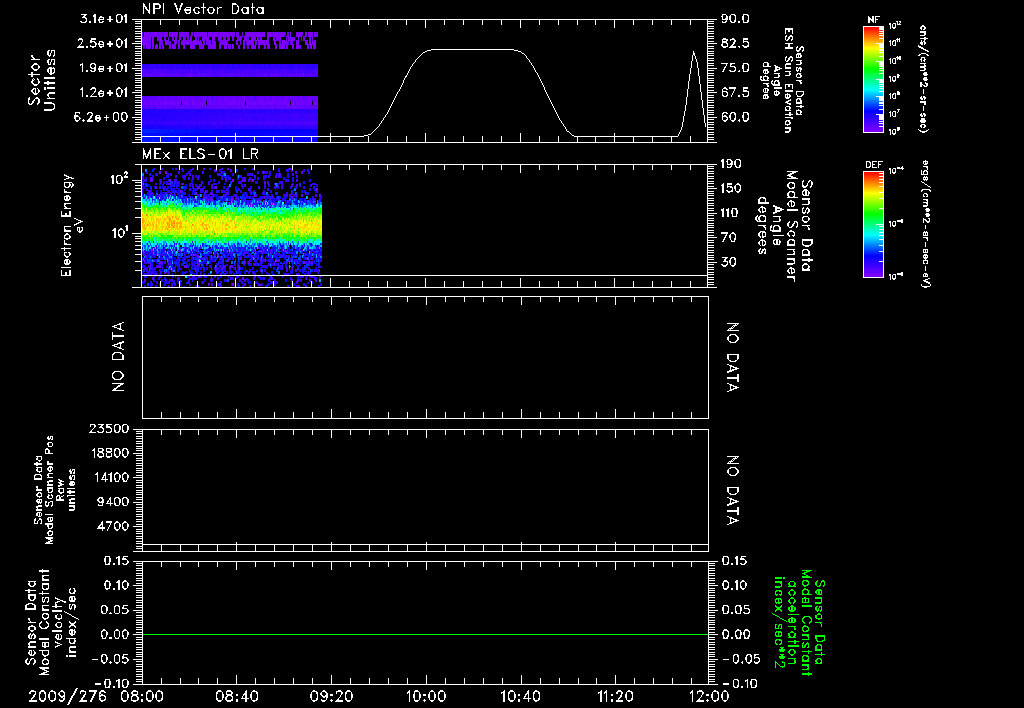Click the '110' scanner angle tick label
The image size is (1024, 708).
pyautogui.click(x=731, y=213)
